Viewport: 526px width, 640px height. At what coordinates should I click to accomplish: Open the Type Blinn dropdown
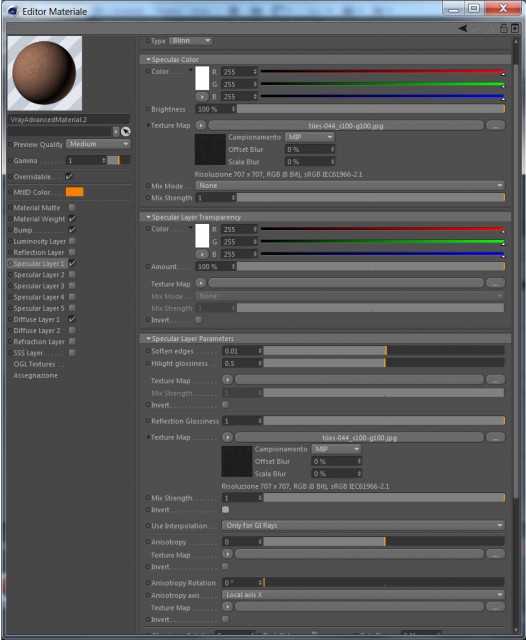pyautogui.click(x=191, y=40)
